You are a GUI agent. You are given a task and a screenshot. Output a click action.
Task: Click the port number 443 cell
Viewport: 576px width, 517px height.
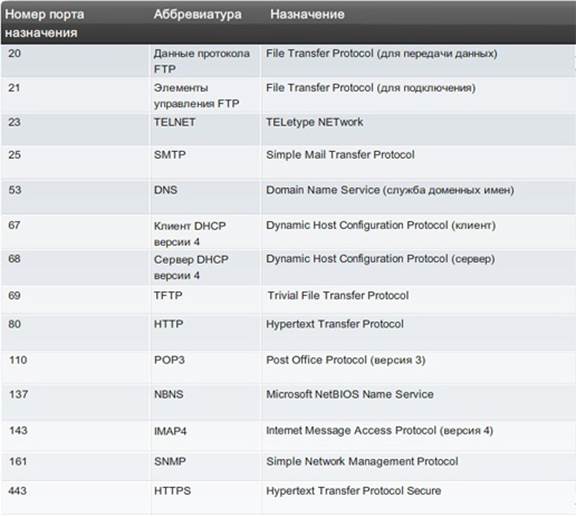75,498
